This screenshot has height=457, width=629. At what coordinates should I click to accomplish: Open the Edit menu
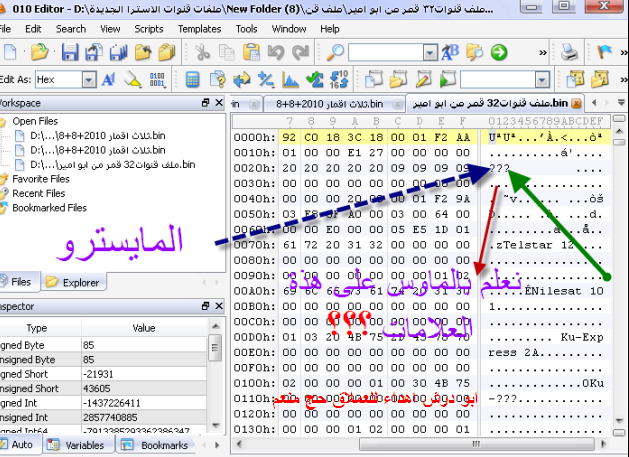point(33,29)
